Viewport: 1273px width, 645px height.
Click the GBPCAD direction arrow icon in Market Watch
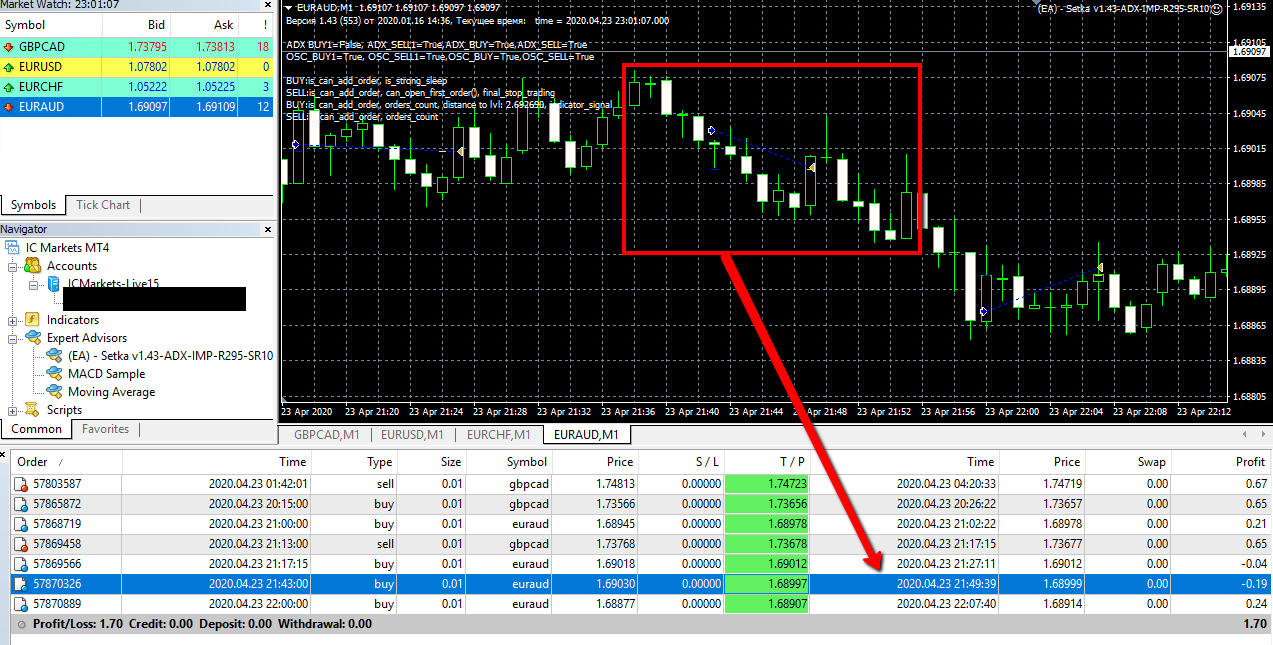coord(9,47)
